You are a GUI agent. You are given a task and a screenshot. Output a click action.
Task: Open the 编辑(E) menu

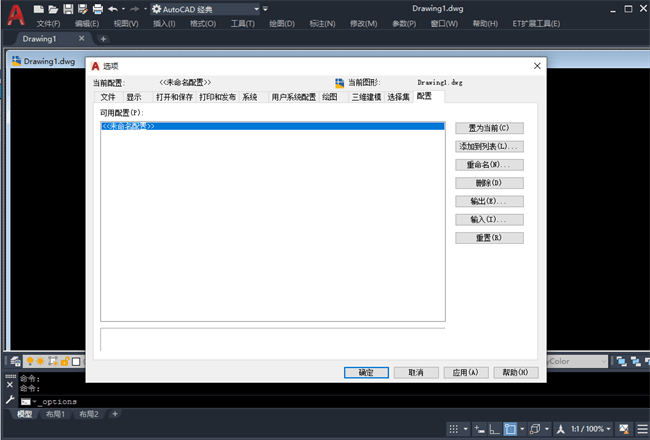click(x=87, y=24)
